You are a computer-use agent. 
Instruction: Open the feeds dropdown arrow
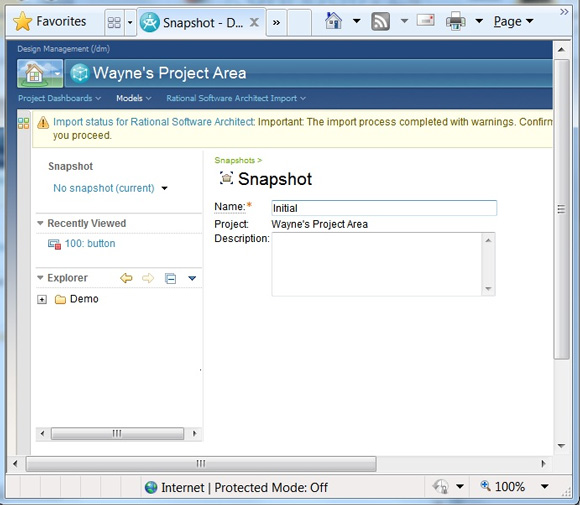click(404, 21)
